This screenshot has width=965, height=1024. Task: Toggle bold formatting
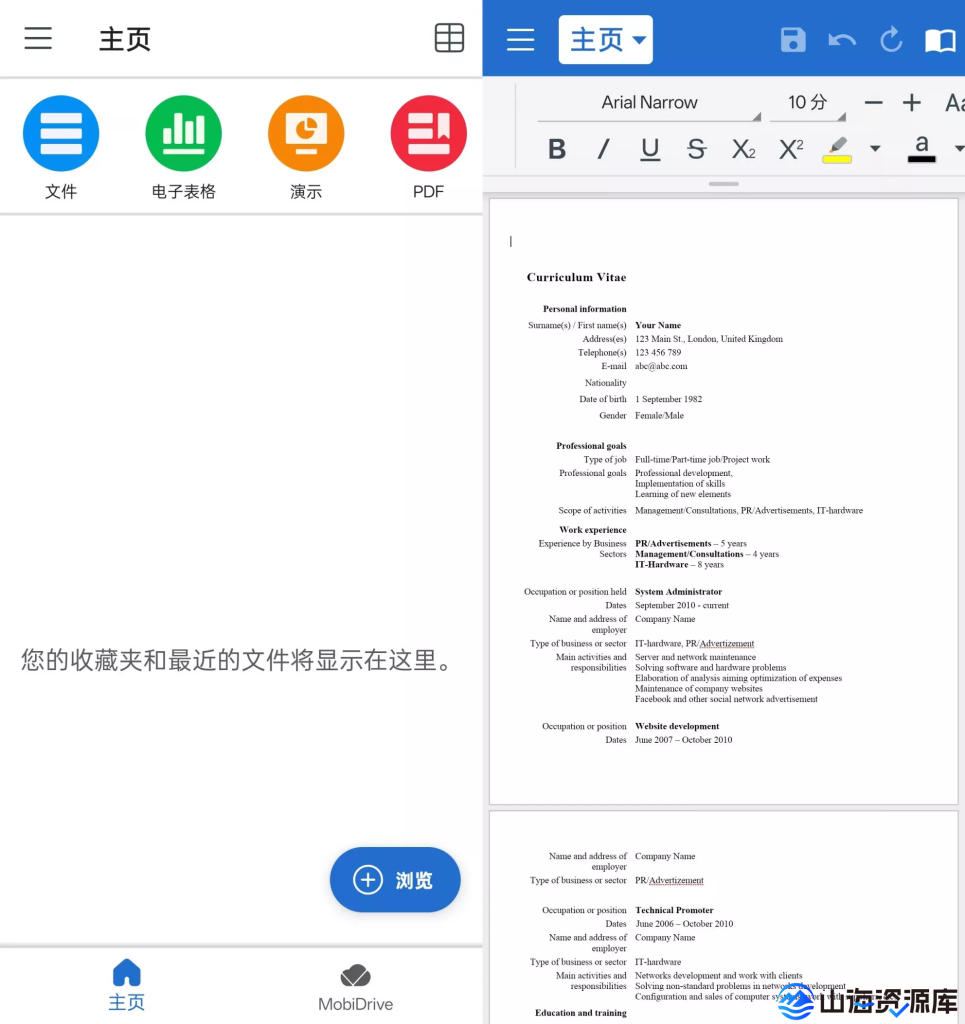557,148
